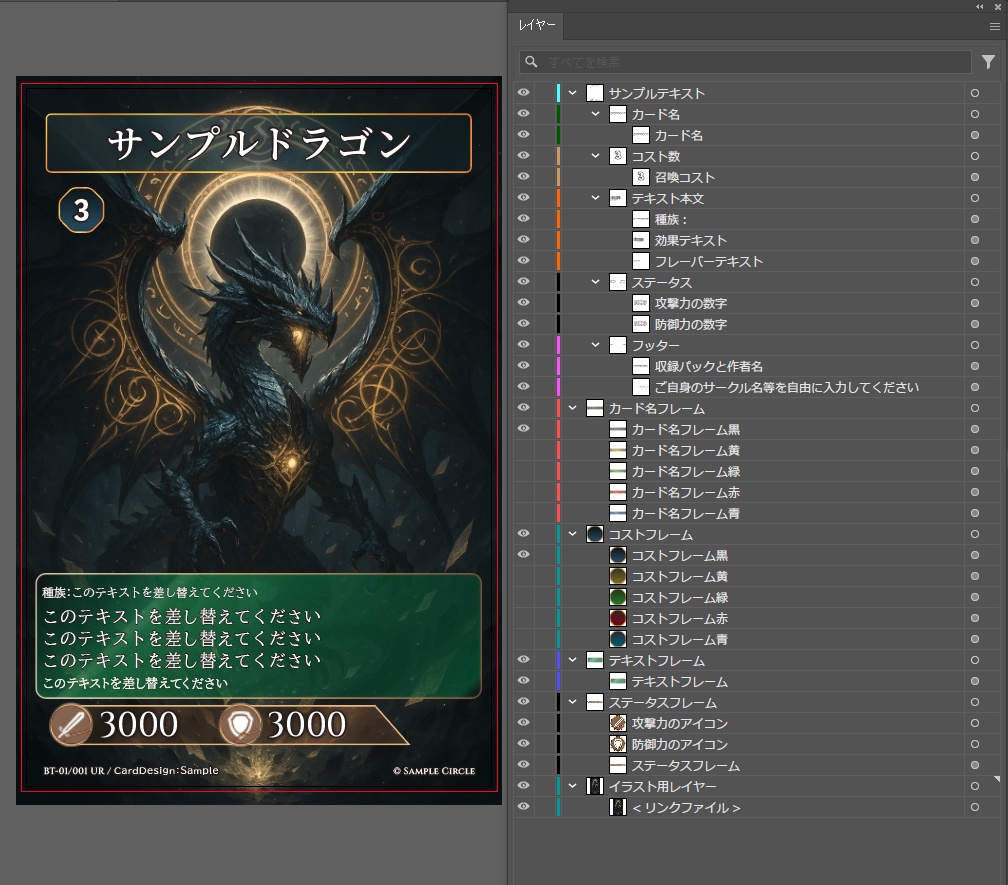Collapse the サンプルテキスト layer group

(573, 93)
